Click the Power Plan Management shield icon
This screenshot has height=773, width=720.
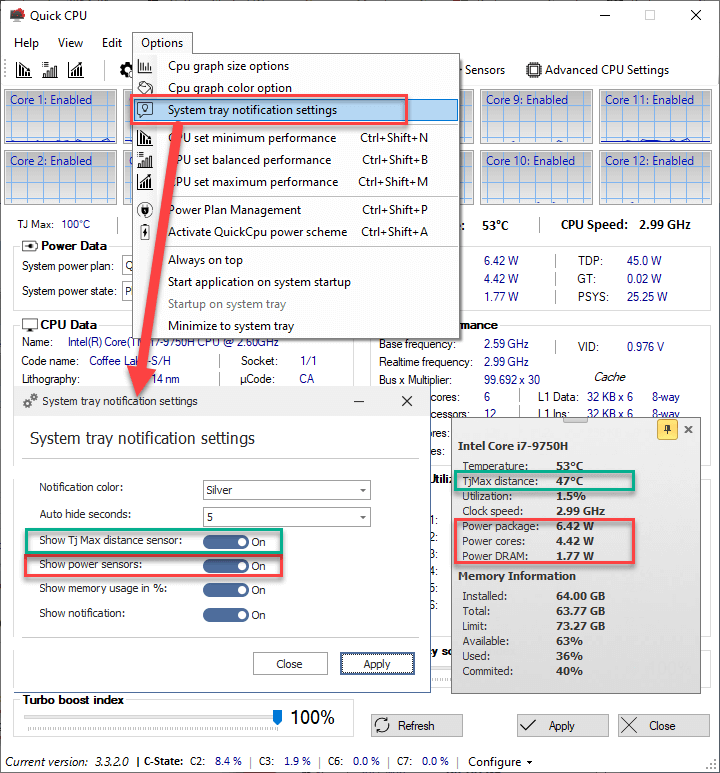pos(145,210)
